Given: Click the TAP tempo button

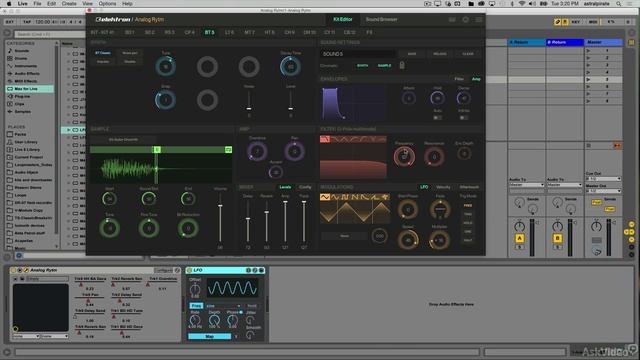Looking at the screenshot, I should 27,22.
